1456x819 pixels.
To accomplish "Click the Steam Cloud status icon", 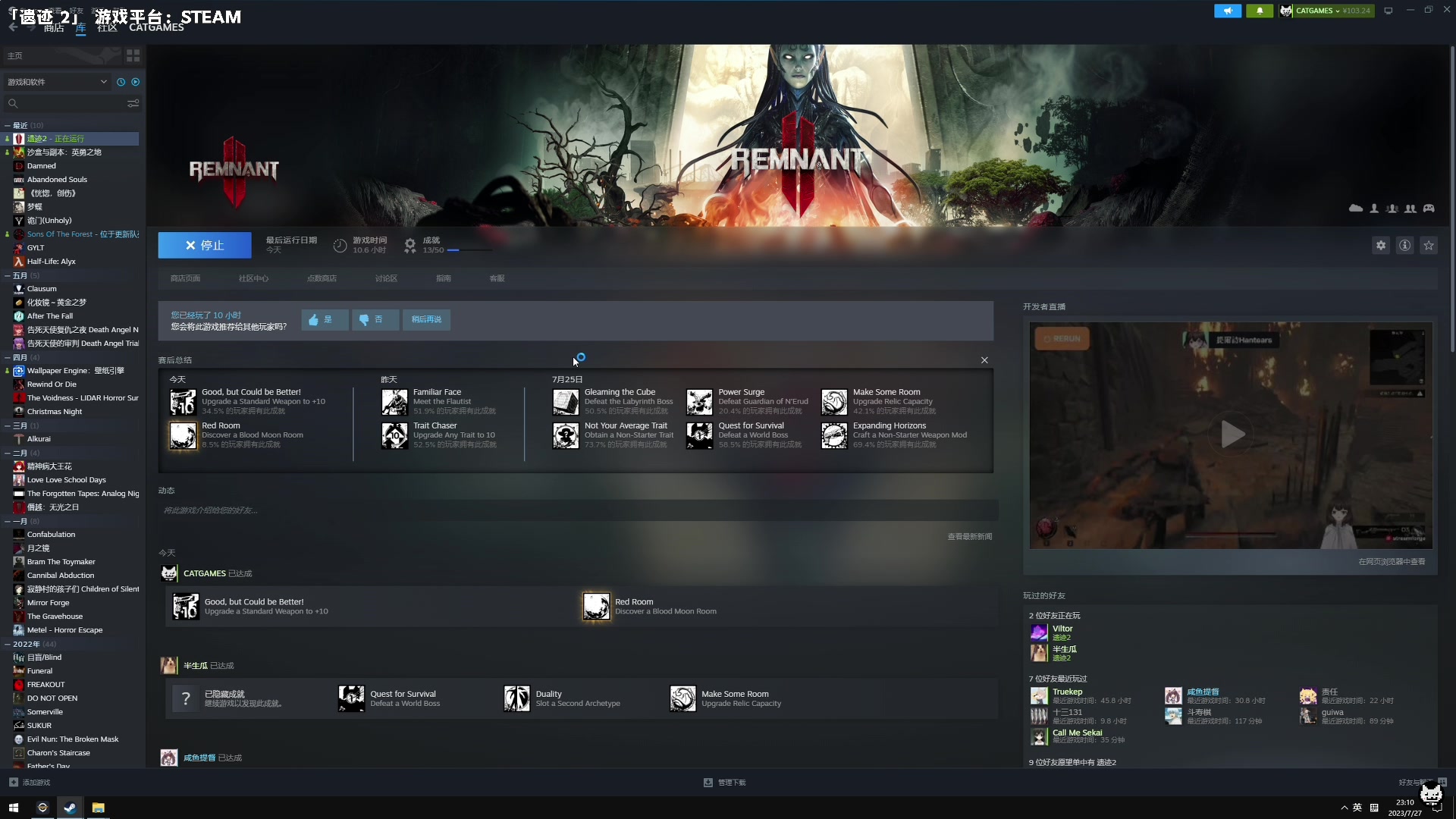I will pyautogui.click(x=1356, y=208).
